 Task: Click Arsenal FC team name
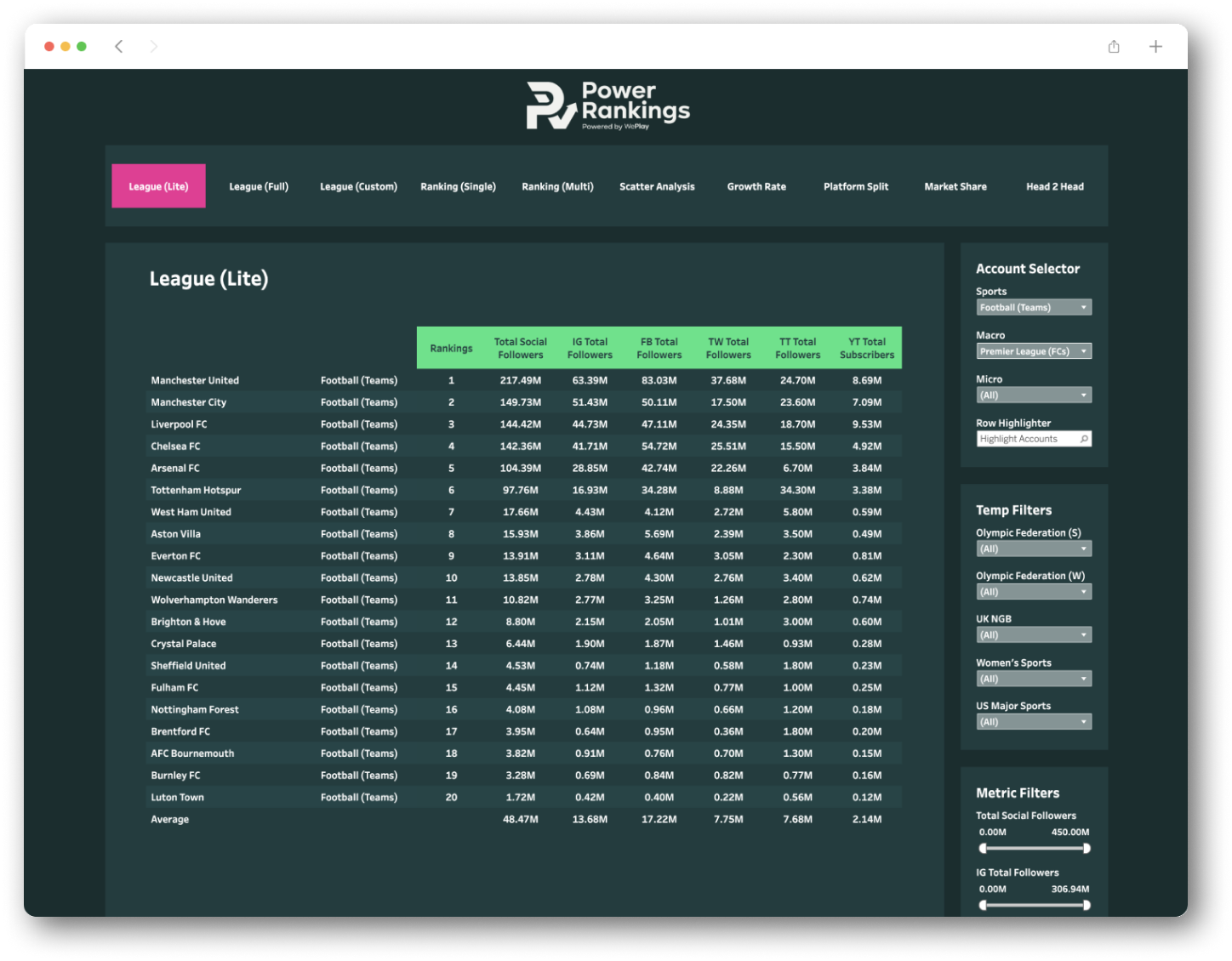point(175,469)
